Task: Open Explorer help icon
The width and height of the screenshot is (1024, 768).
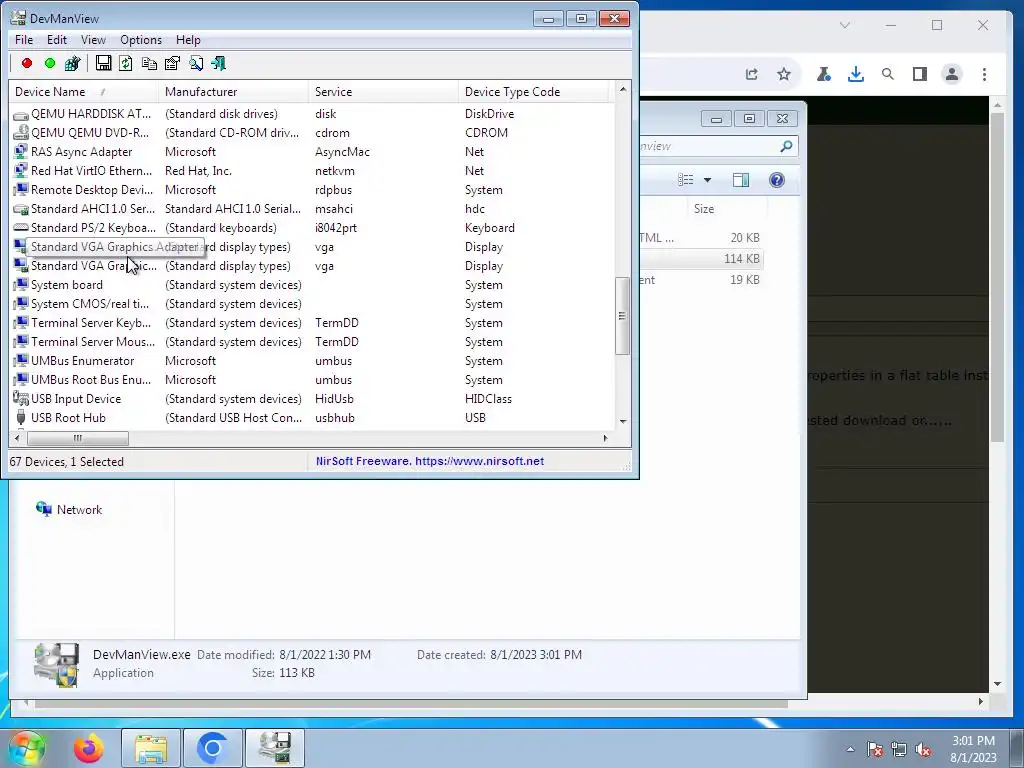Action: pos(776,180)
